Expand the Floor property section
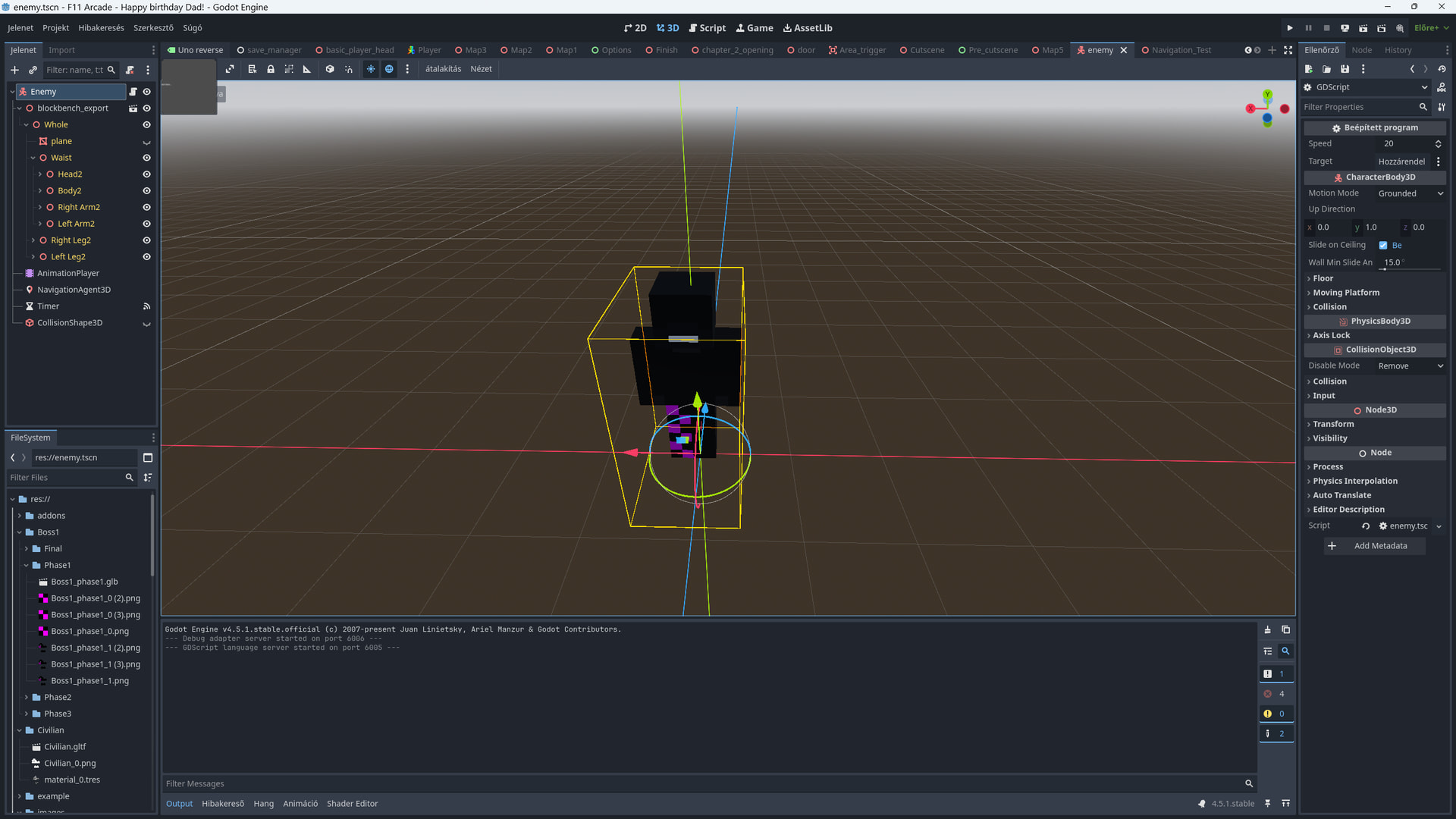 pyautogui.click(x=1323, y=278)
